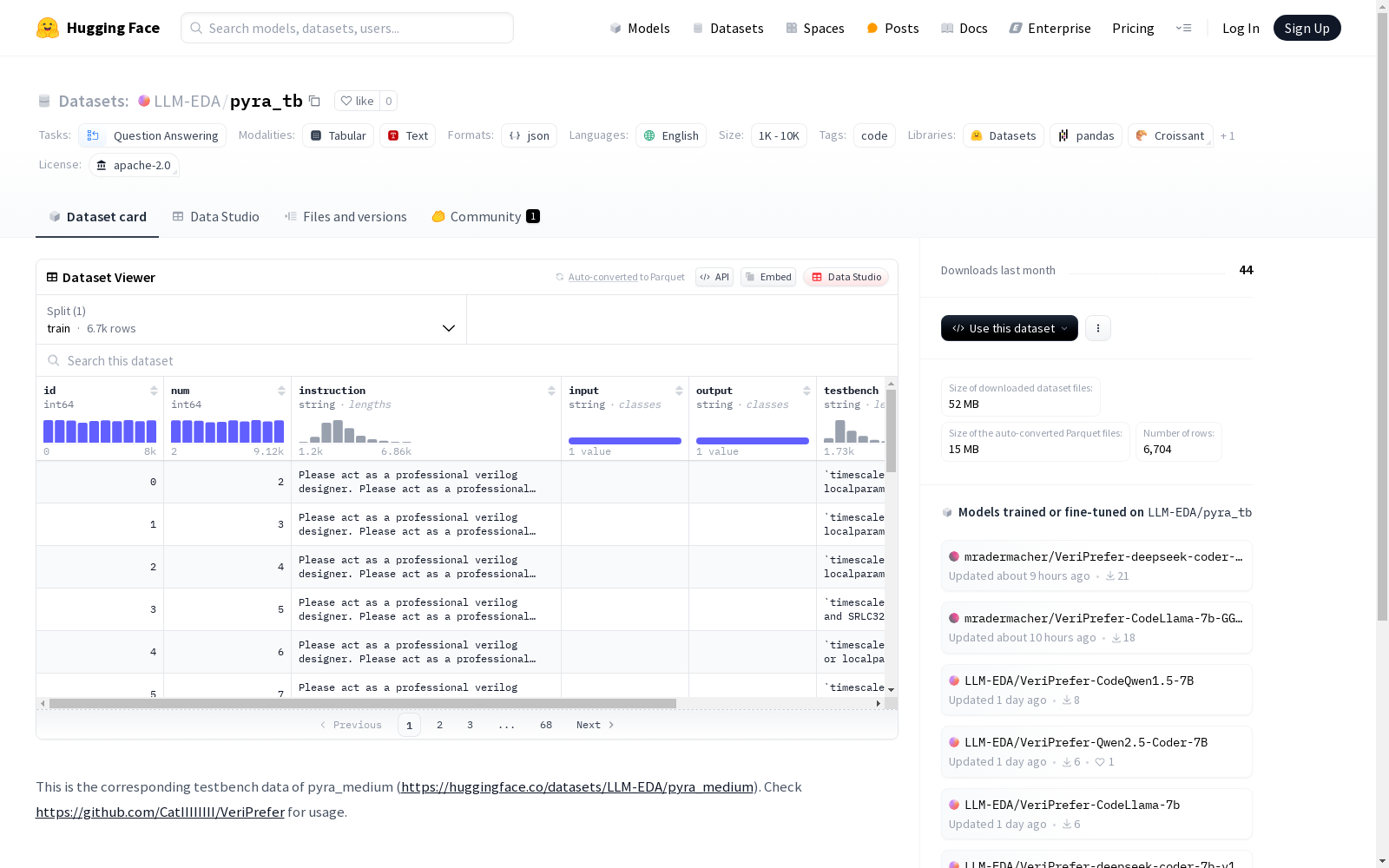
Task: Open Spaces in the top navigation
Action: point(815,28)
